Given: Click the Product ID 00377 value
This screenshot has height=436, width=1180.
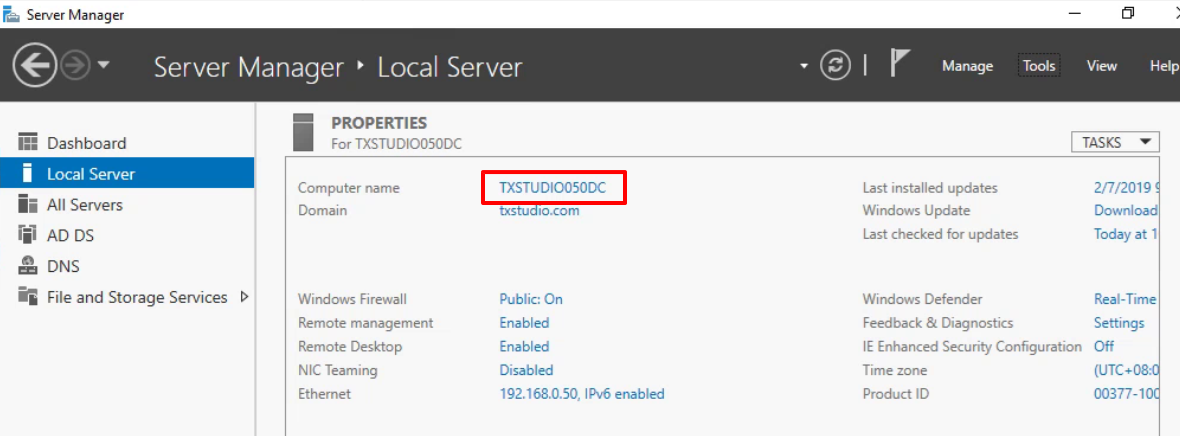Looking at the screenshot, I should [x=1126, y=393].
